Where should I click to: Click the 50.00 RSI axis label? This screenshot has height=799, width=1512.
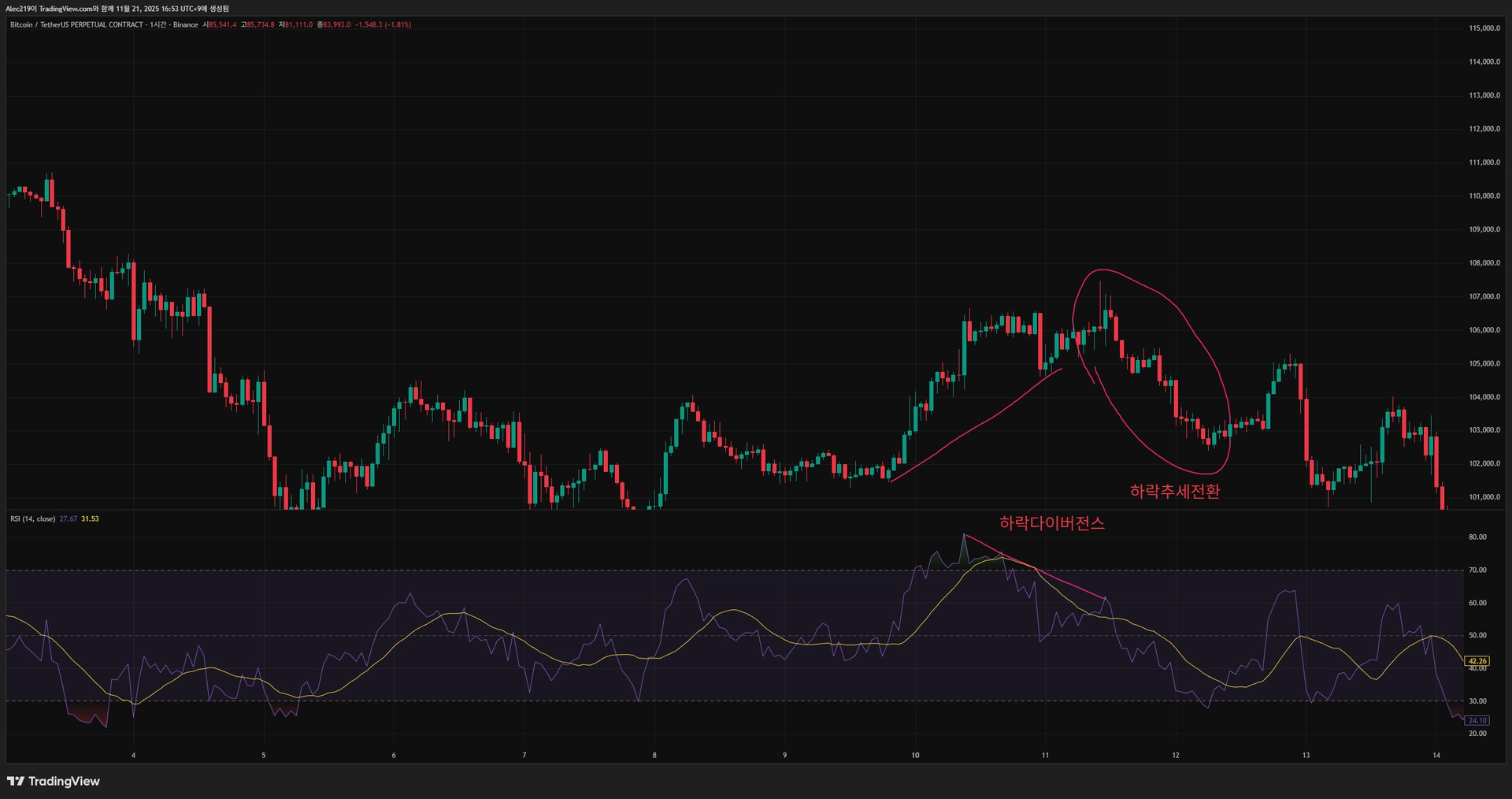coord(1477,635)
